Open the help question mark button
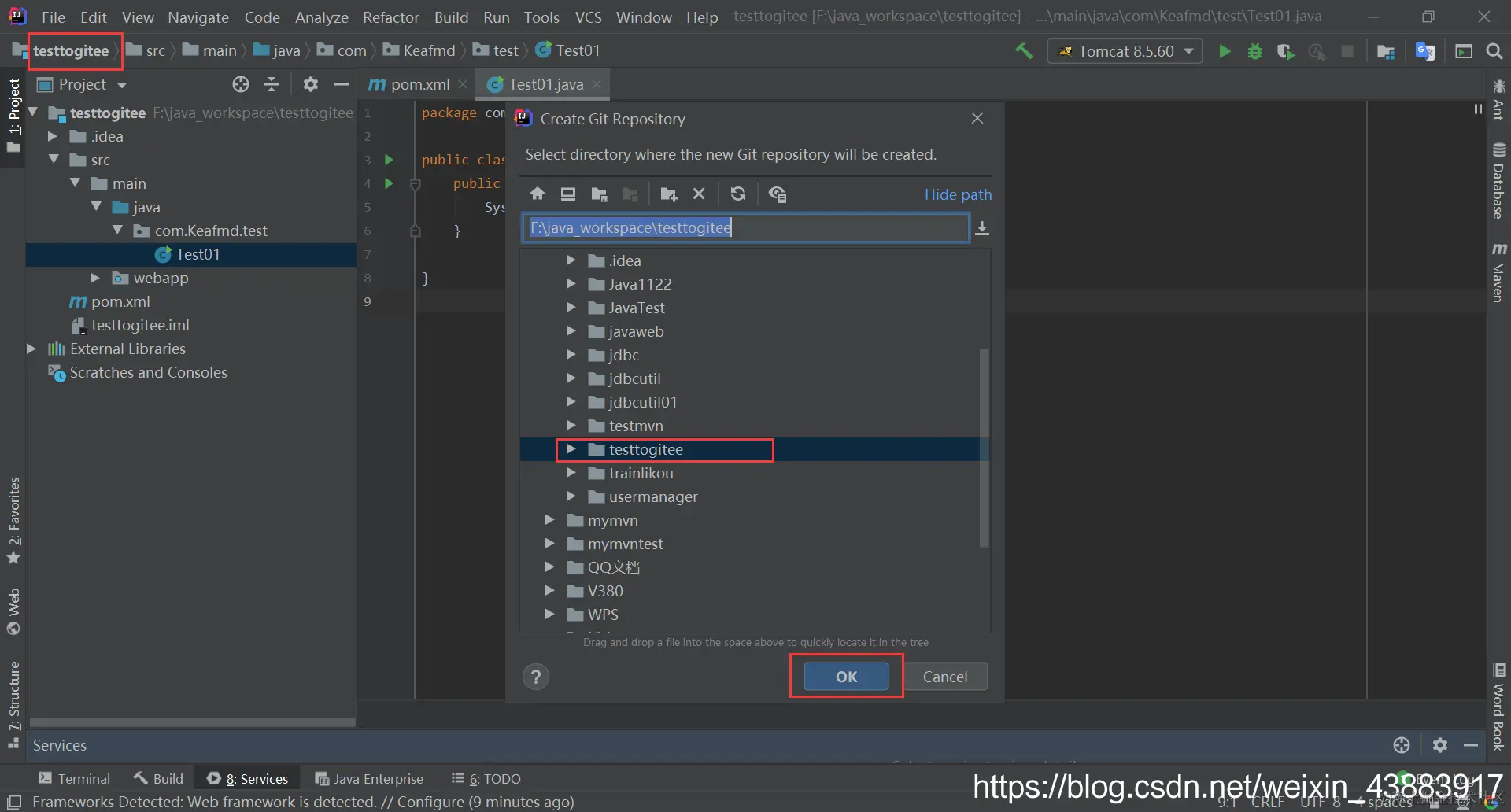1511x812 pixels. point(536,677)
